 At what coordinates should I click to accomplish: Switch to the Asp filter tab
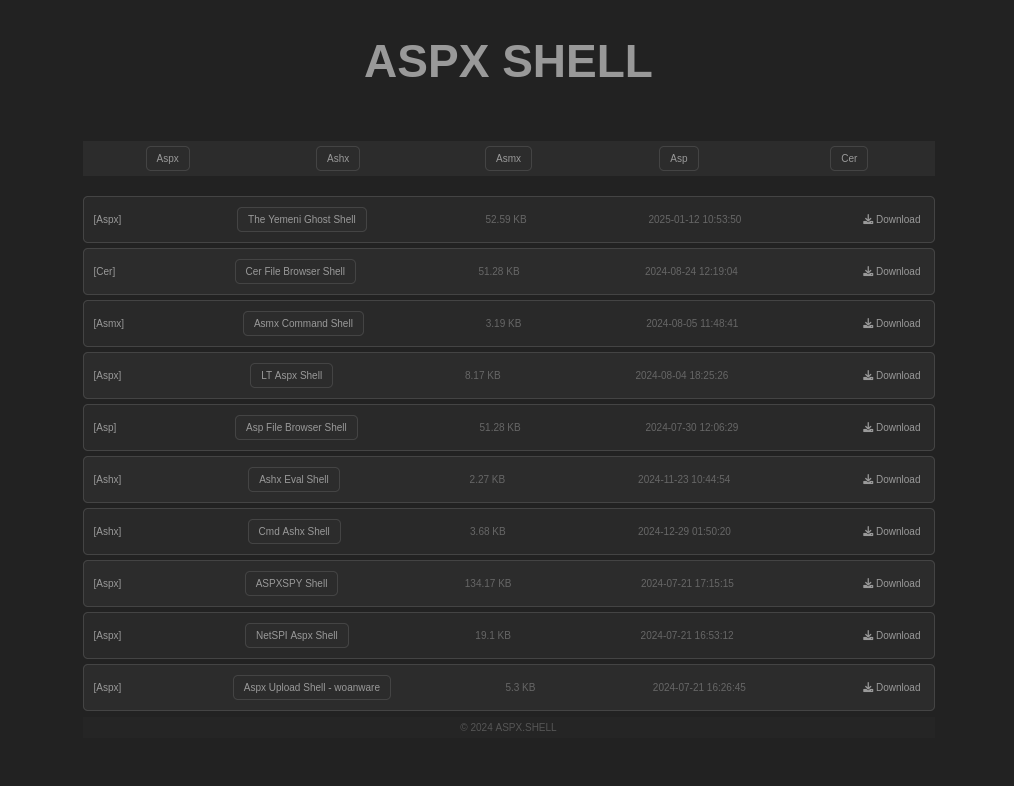(678, 158)
